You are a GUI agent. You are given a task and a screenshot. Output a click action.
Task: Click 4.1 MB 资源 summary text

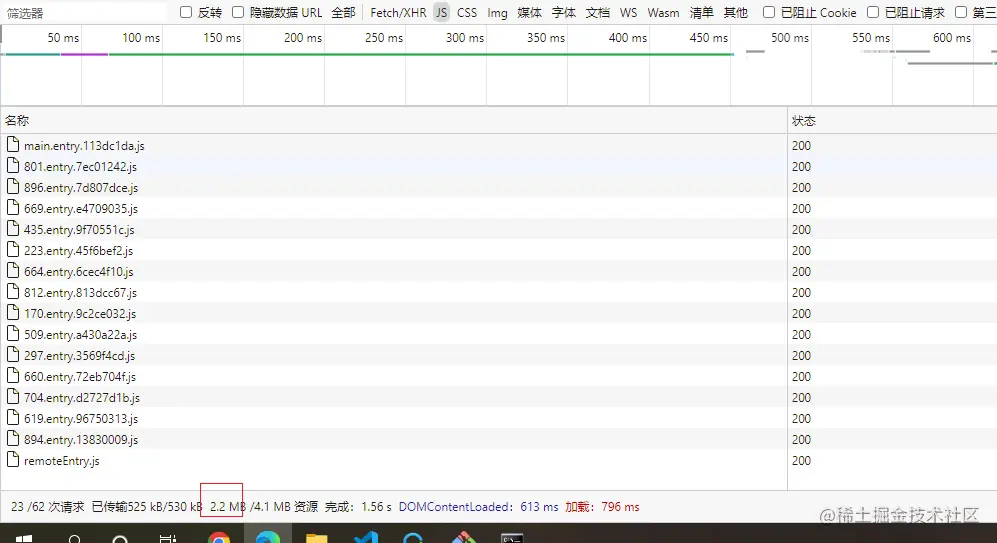[287, 507]
